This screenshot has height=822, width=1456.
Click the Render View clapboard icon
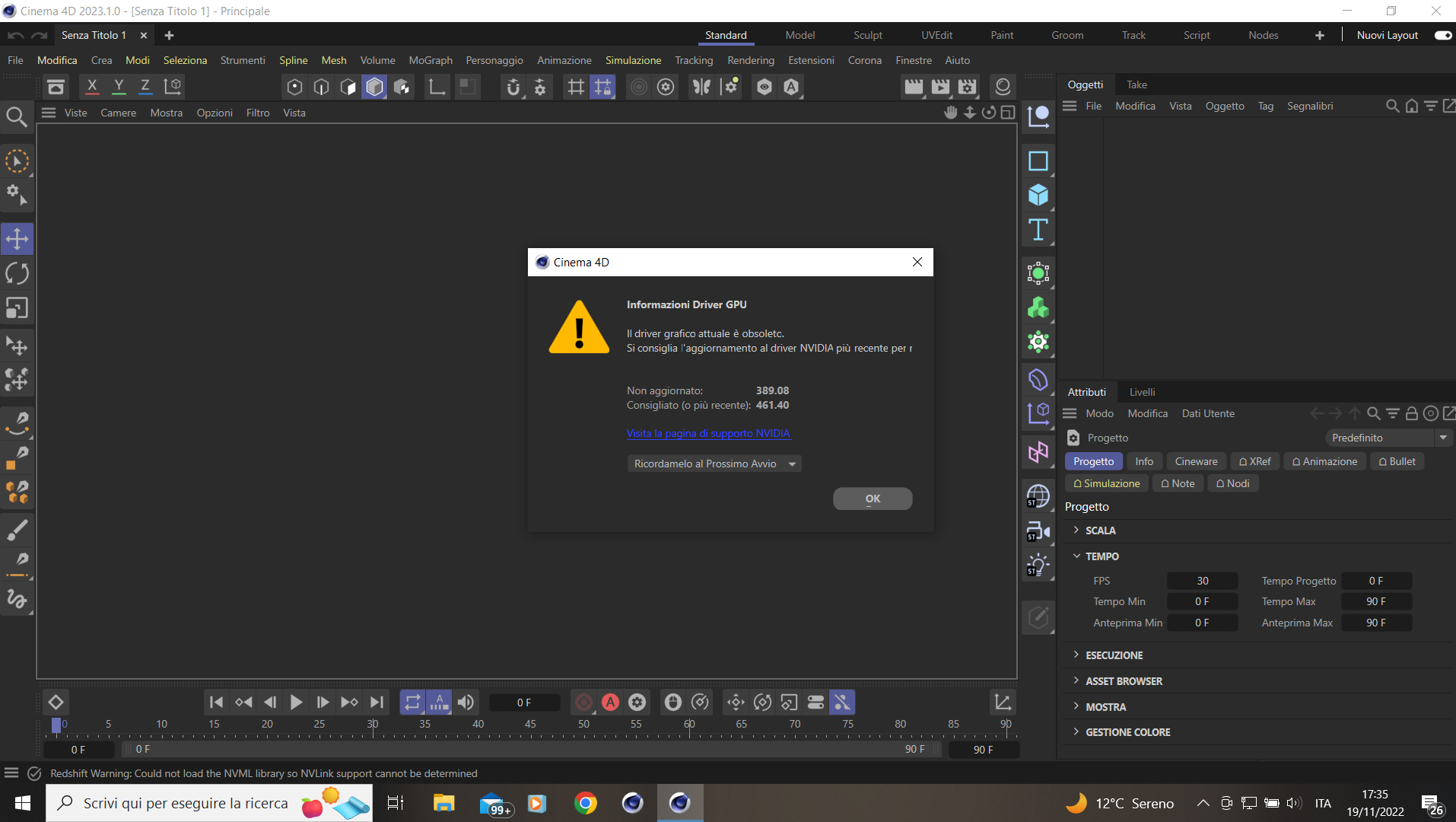(914, 87)
